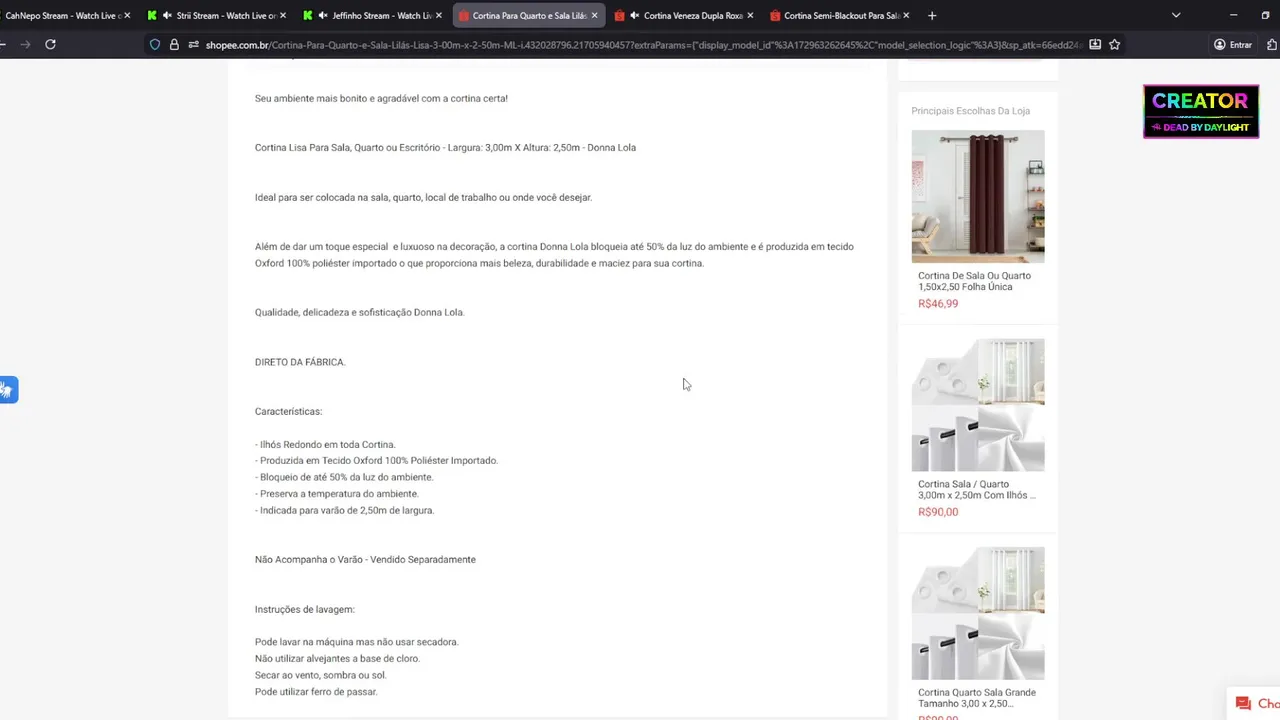Screen dimensions: 1280x720
Task: Close the Cortina Semi-Blackout tab
Action: [906, 15]
